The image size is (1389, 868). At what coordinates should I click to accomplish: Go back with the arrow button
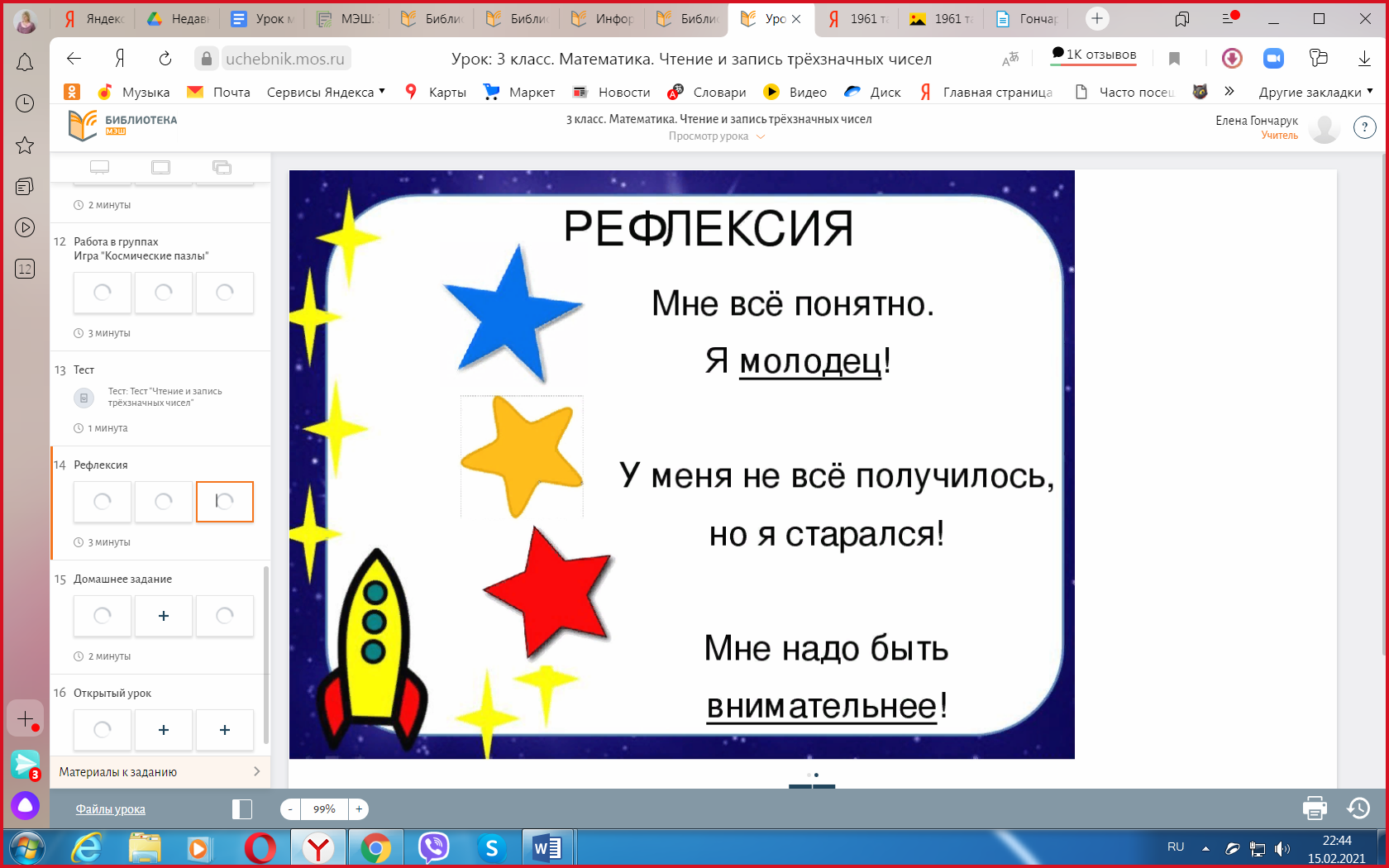pos(74,58)
